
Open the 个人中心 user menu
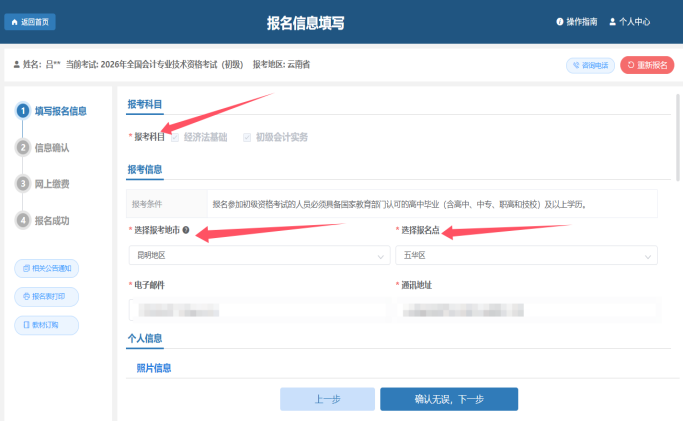[x=629, y=21]
